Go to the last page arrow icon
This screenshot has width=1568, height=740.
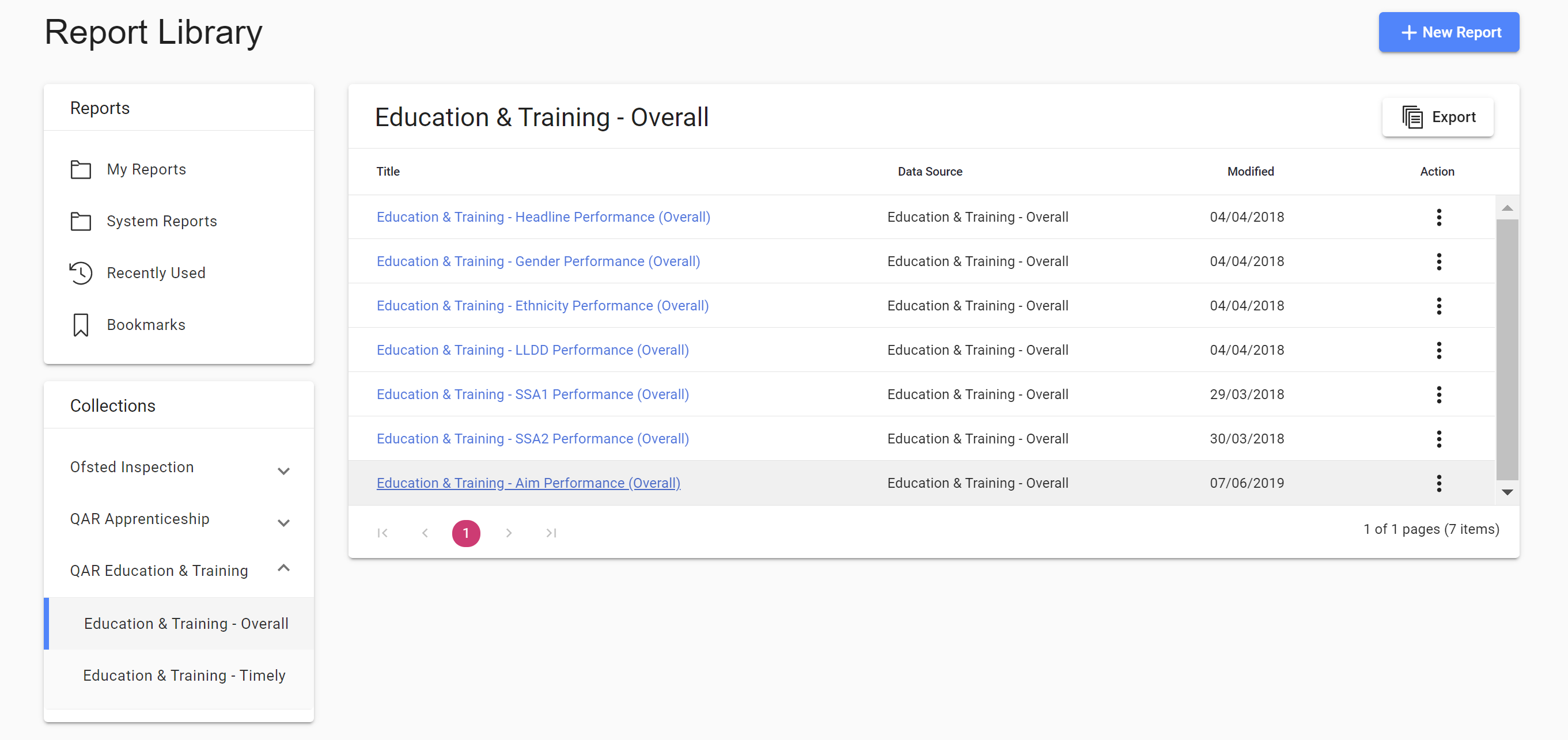[x=551, y=533]
